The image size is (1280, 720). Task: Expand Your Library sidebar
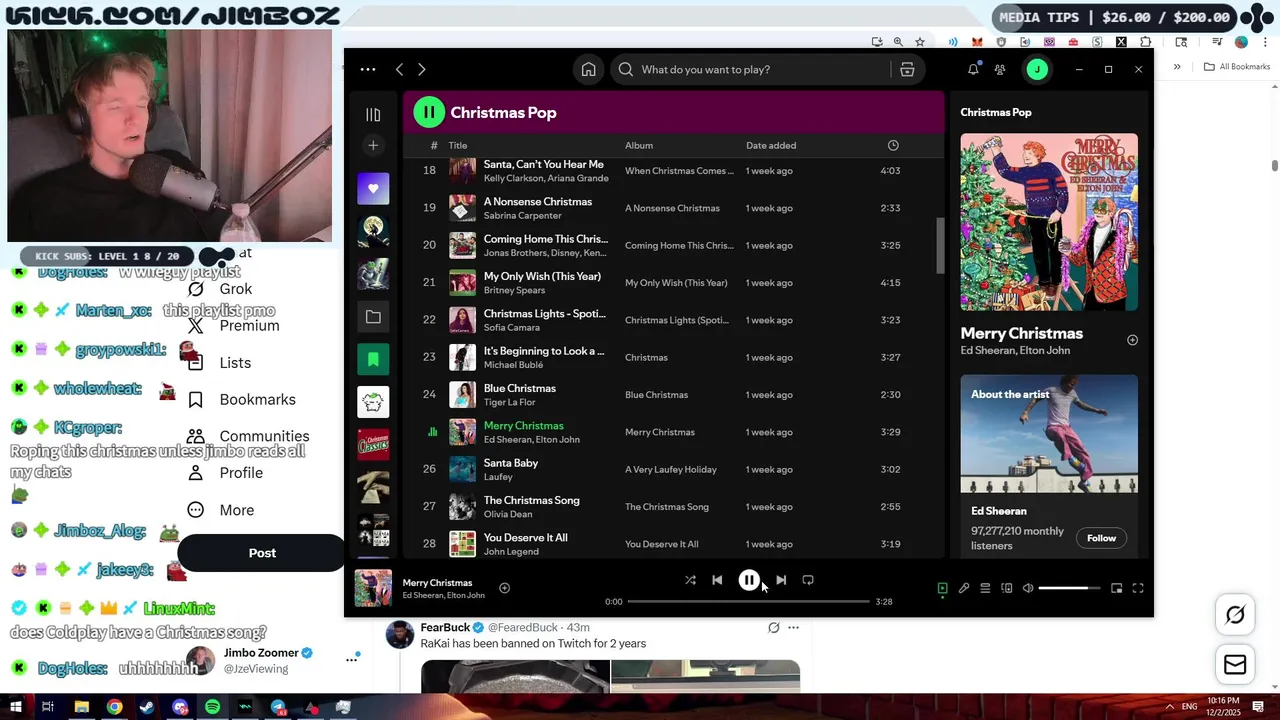pos(373,115)
